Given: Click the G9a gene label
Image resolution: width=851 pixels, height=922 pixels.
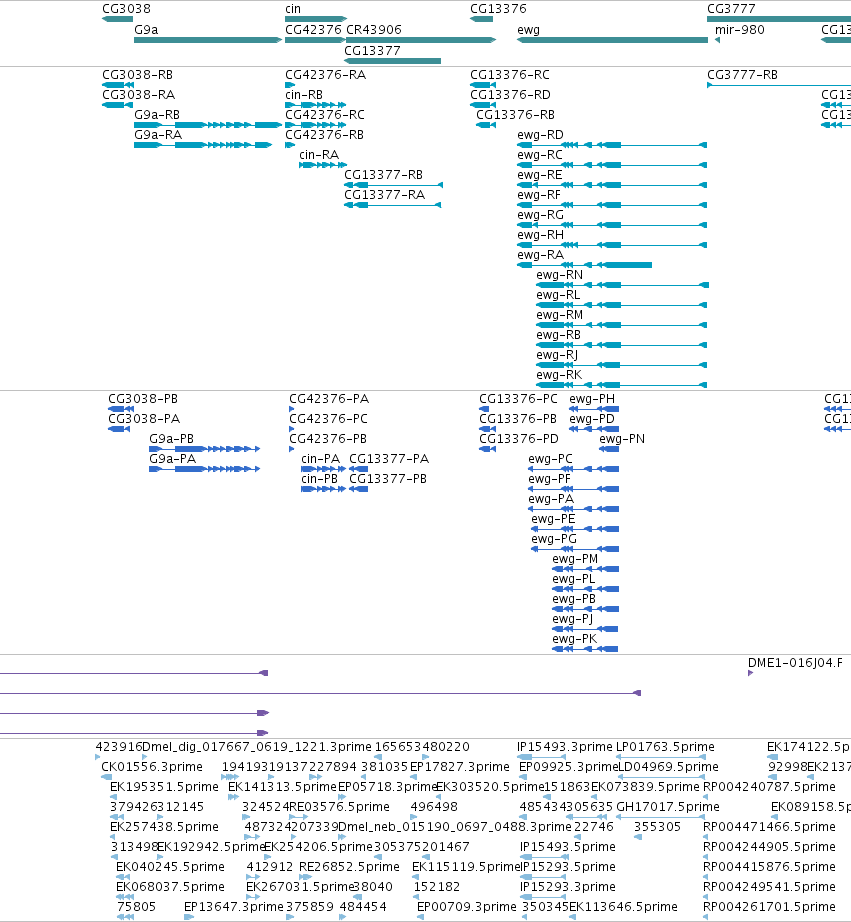Looking at the screenshot, I should (x=146, y=30).
